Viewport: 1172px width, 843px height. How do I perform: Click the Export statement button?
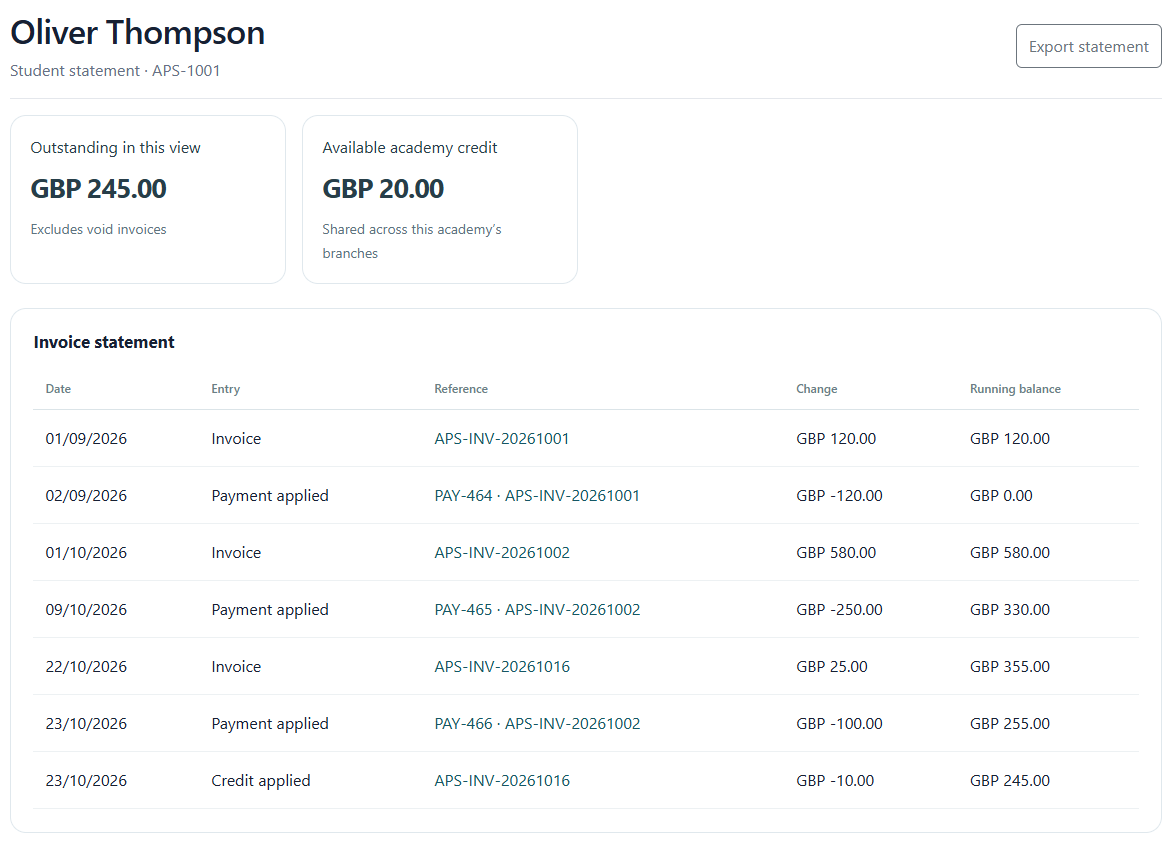[1088, 46]
